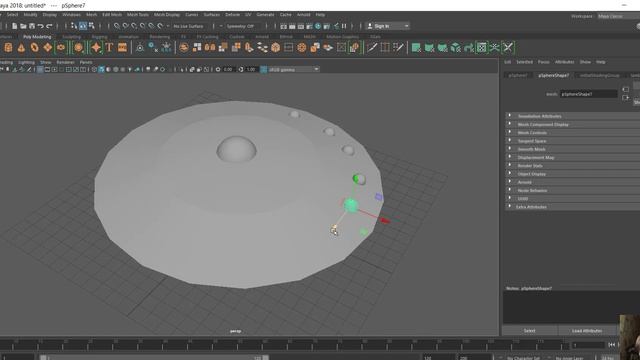This screenshot has width=640, height=360.
Task: Click the viewport gamma value field
Action: tap(251, 69)
